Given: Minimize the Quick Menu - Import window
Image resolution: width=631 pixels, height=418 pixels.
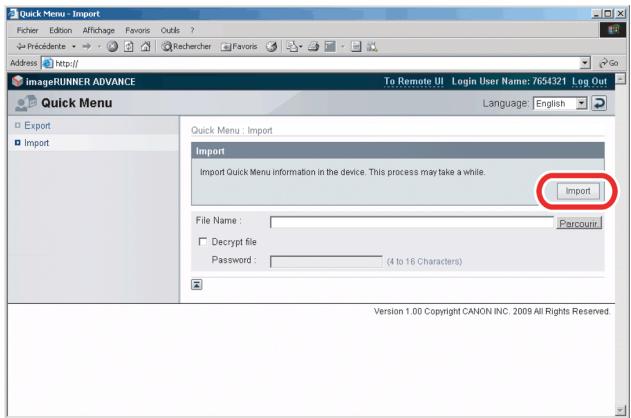Looking at the screenshot, I should (596, 14).
